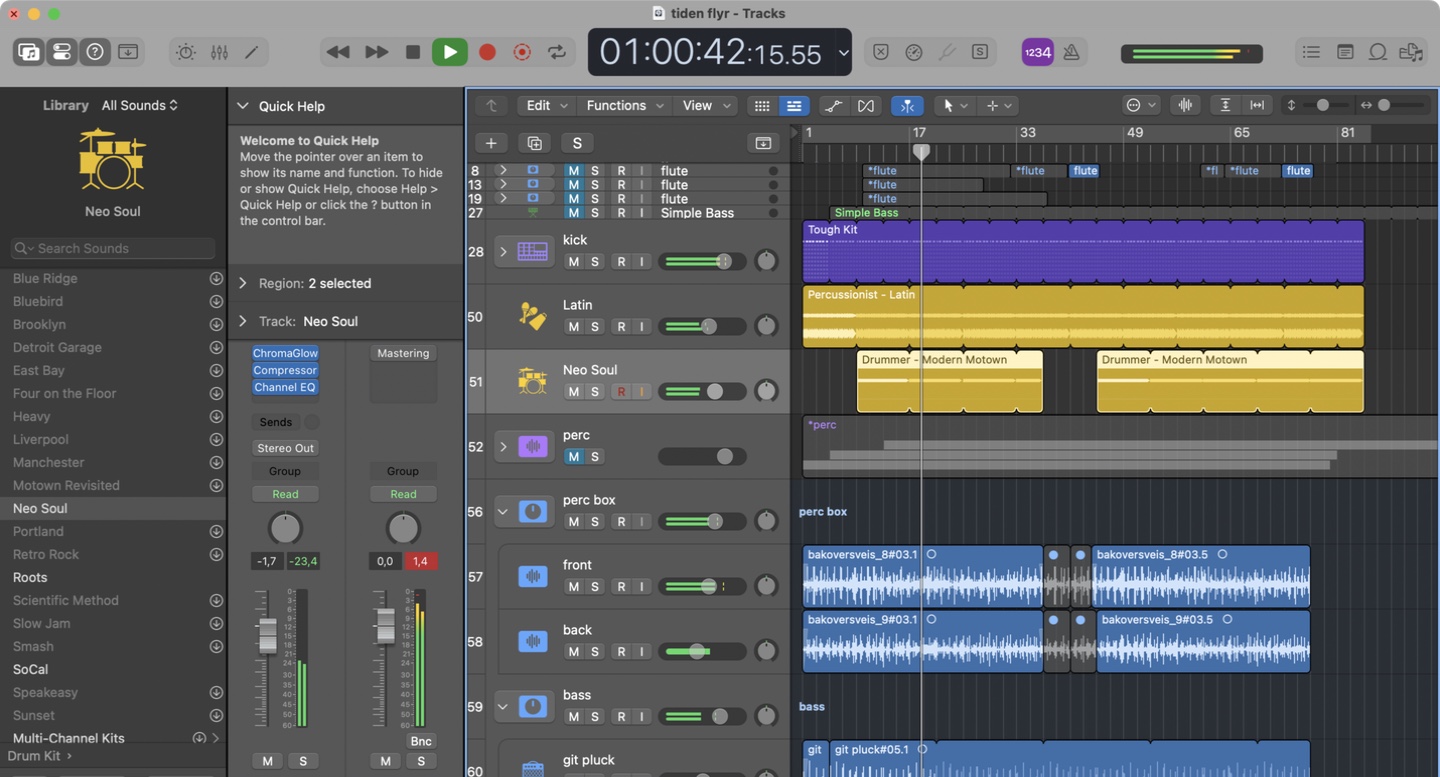Mute the kick track
The height and width of the screenshot is (777, 1440).
(573, 262)
